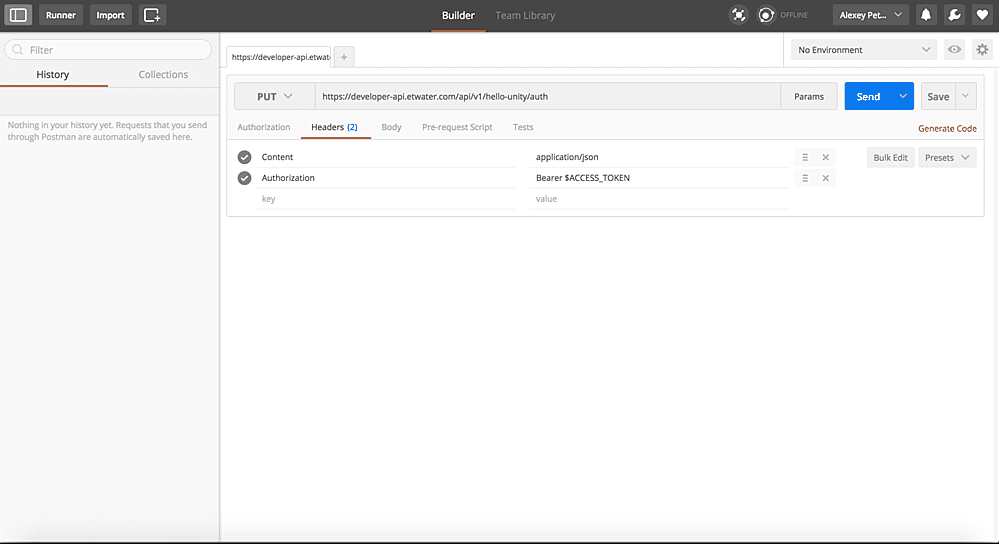Uncheck the Authorization header checkbox

[x=244, y=178]
